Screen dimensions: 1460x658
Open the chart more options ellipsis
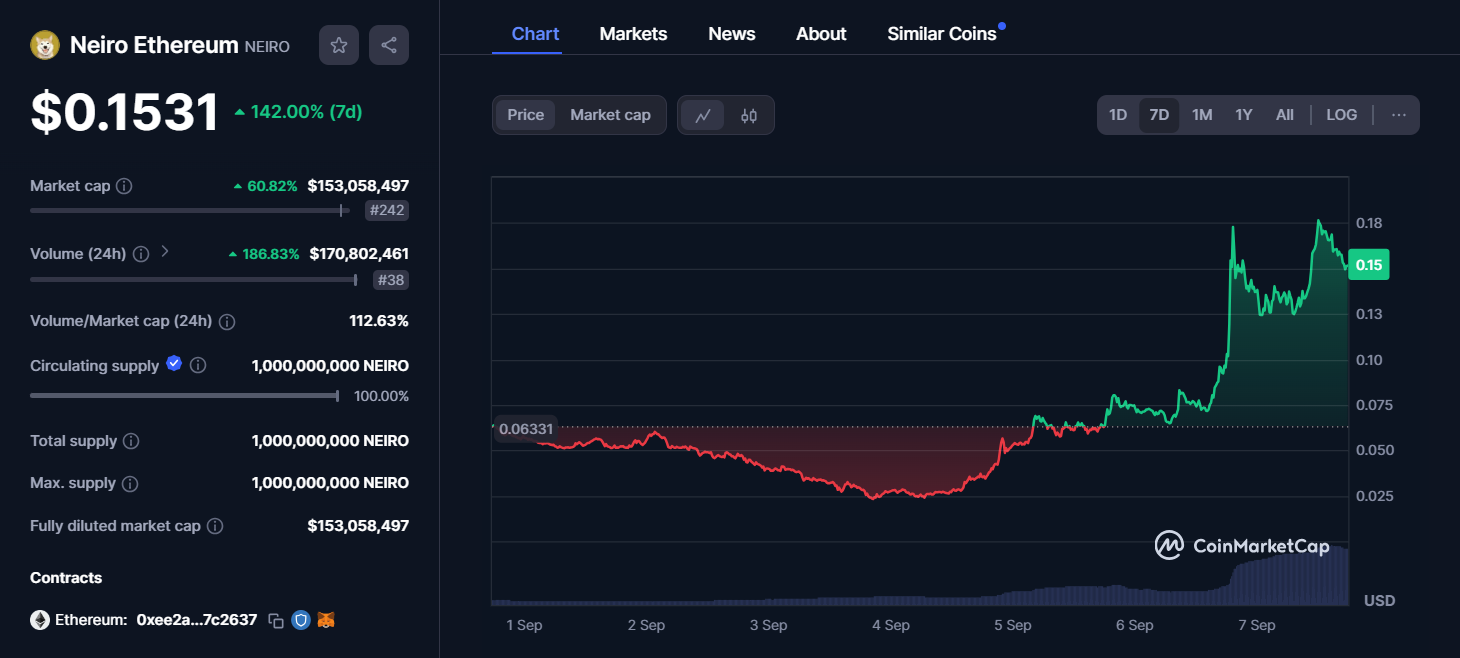tap(1398, 115)
